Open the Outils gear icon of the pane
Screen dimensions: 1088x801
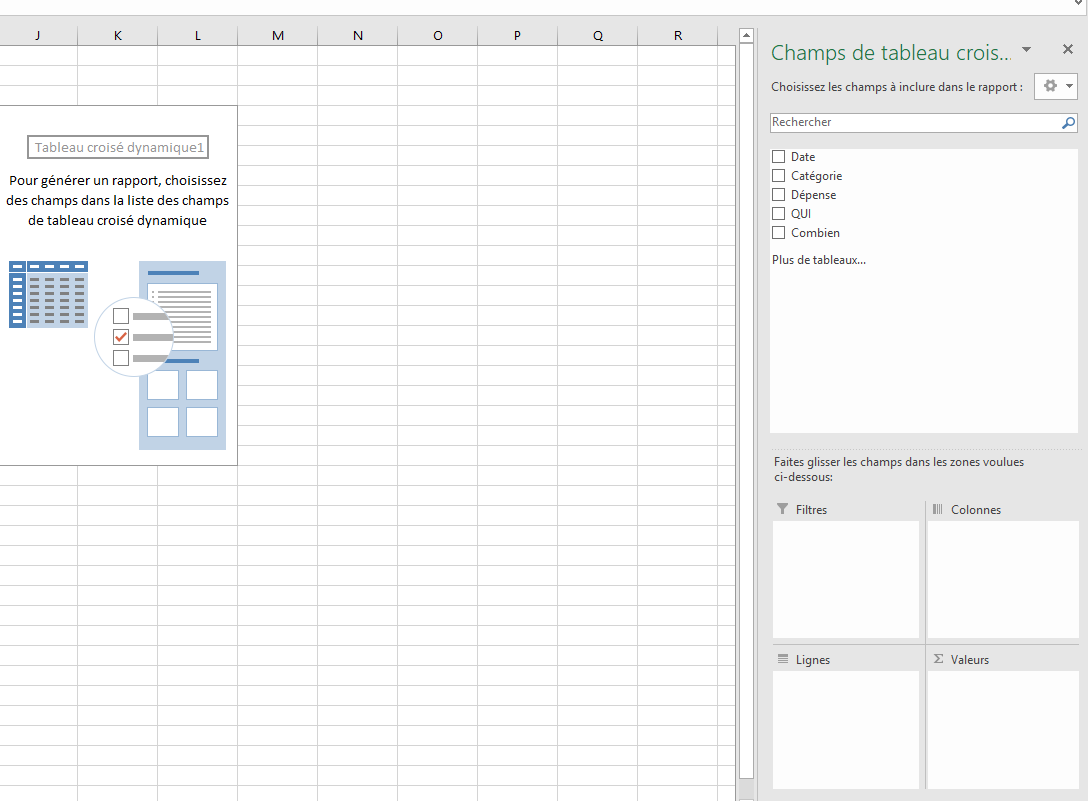pos(1049,86)
